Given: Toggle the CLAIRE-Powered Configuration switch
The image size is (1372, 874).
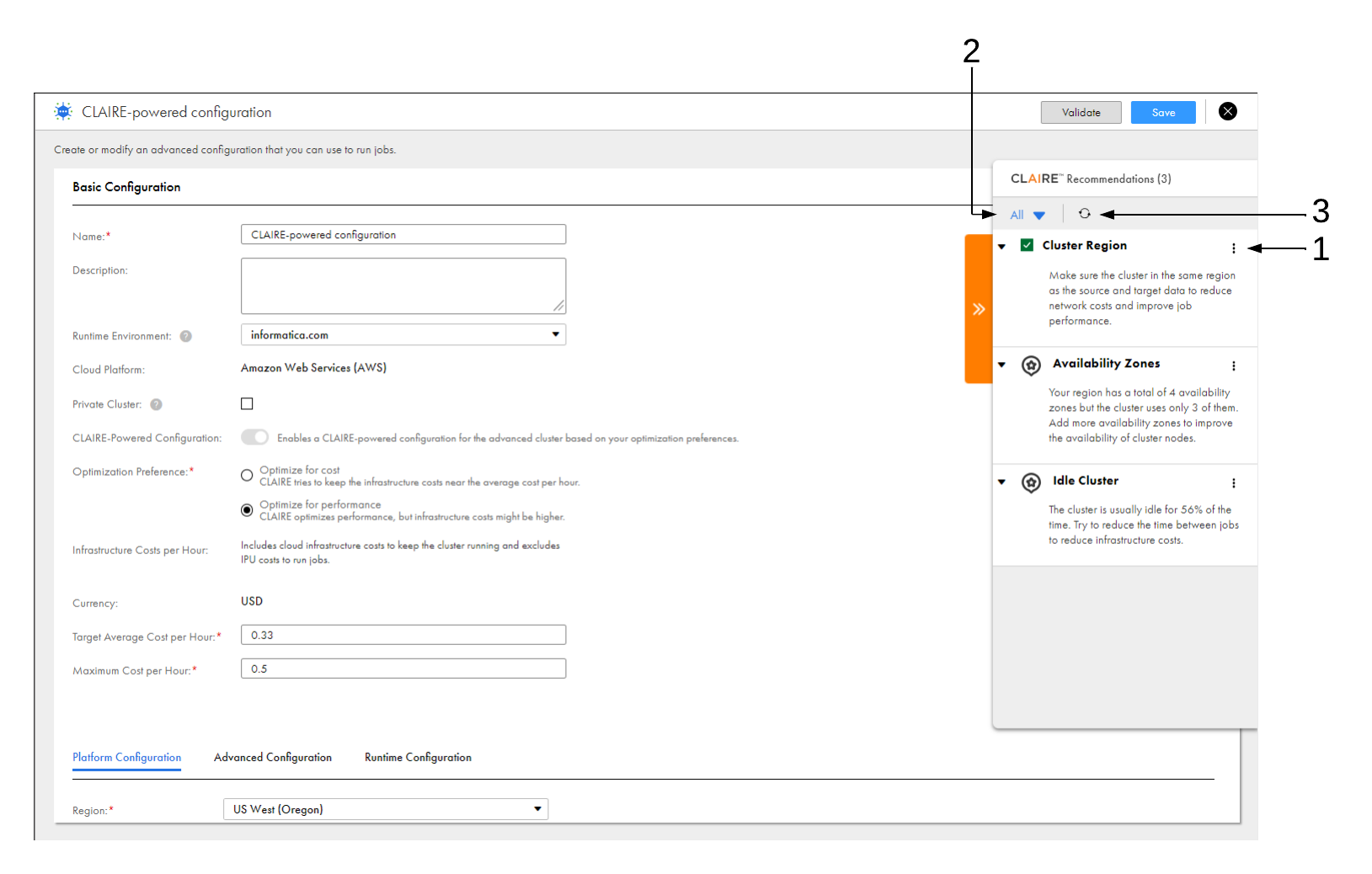Looking at the screenshot, I should point(254,437).
